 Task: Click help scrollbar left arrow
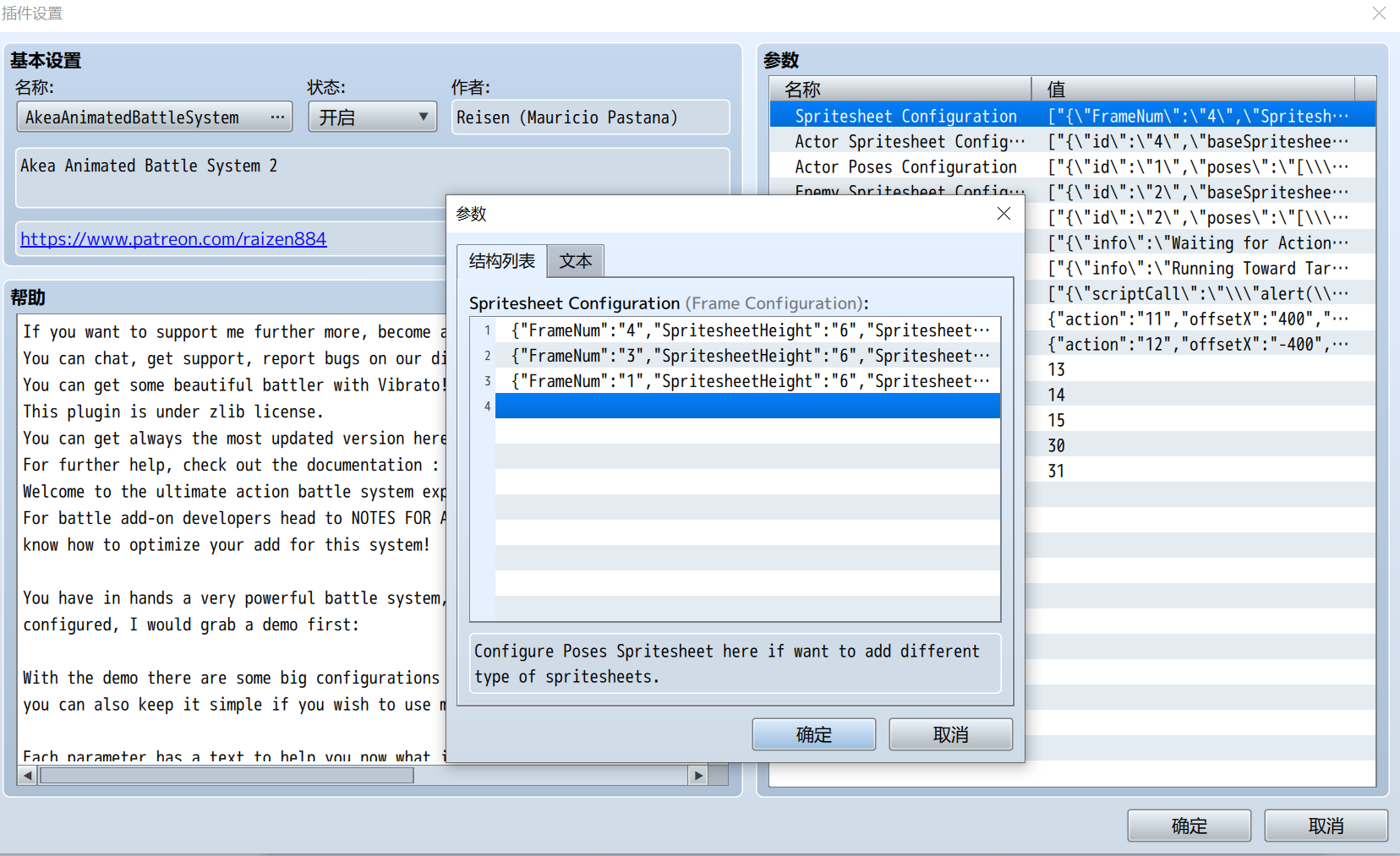pyautogui.click(x=28, y=775)
